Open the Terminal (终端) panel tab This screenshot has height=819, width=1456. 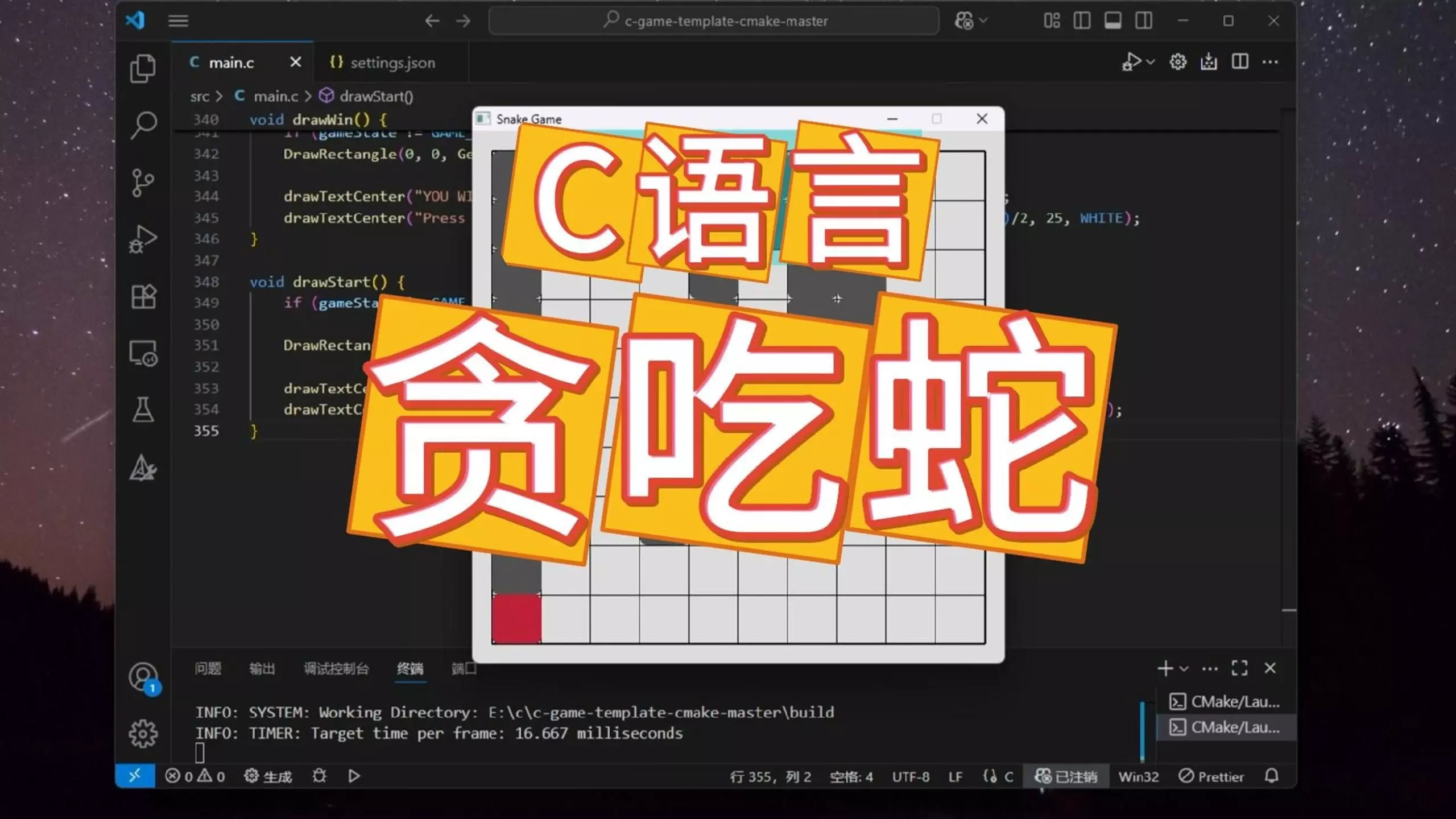(410, 668)
